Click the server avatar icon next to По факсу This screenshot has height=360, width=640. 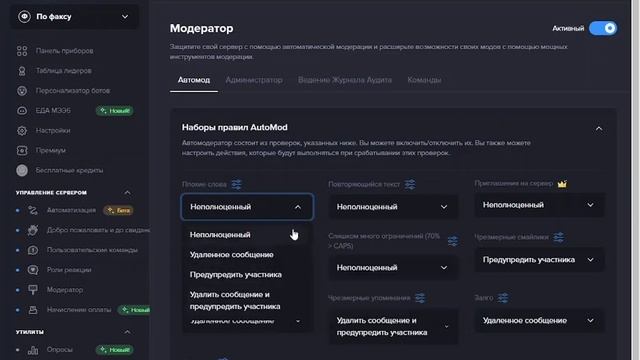click(24, 17)
